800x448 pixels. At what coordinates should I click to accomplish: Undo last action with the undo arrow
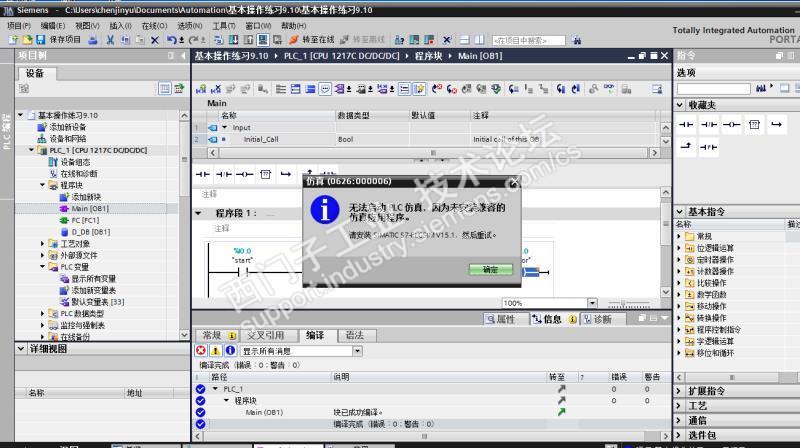[x=172, y=40]
